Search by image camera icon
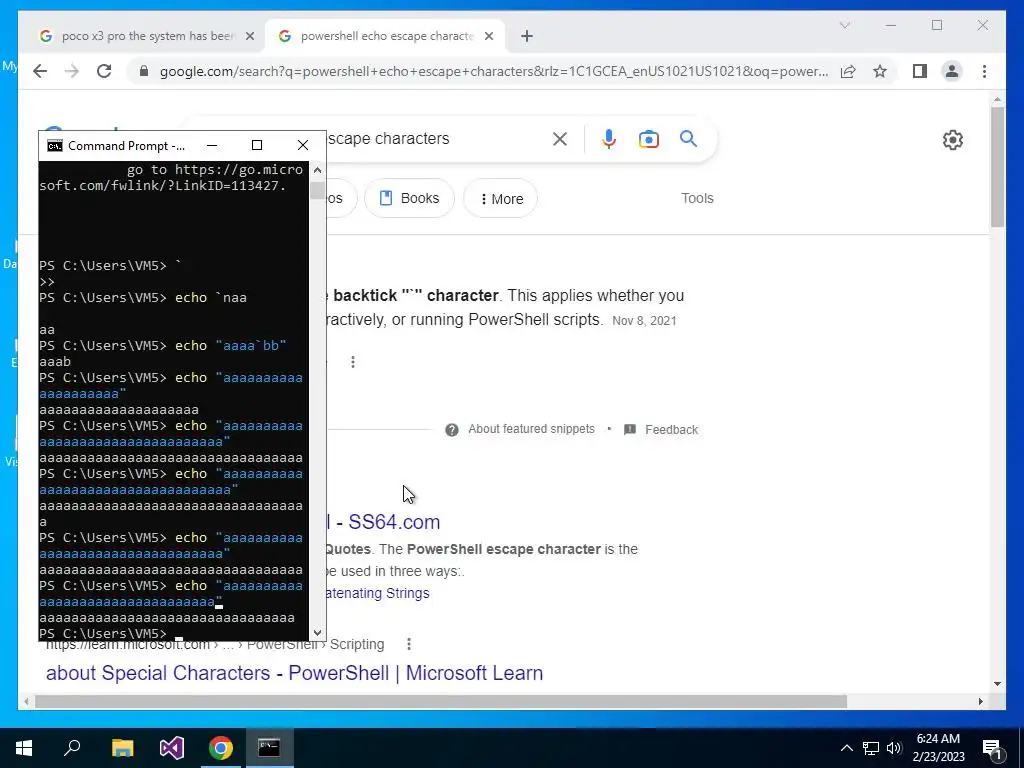The width and height of the screenshot is (1024, 768). (x=648, y=139)
